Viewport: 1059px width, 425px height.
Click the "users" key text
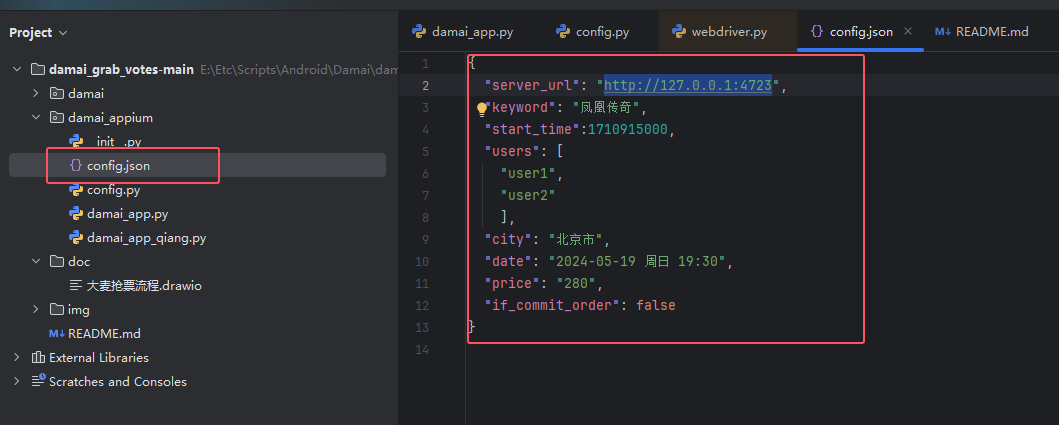point(513,151)
